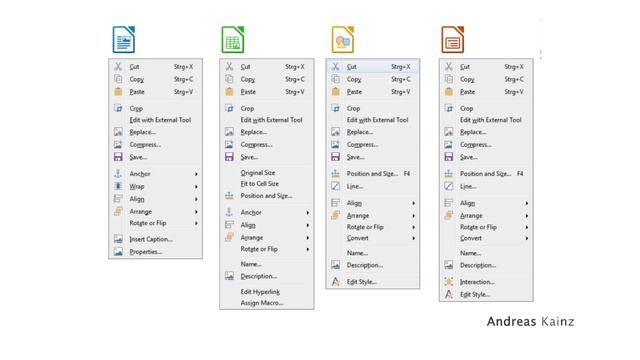Click Replace image icon in Writer menu
The image size is (640, 360).
(x=118, y=132)
